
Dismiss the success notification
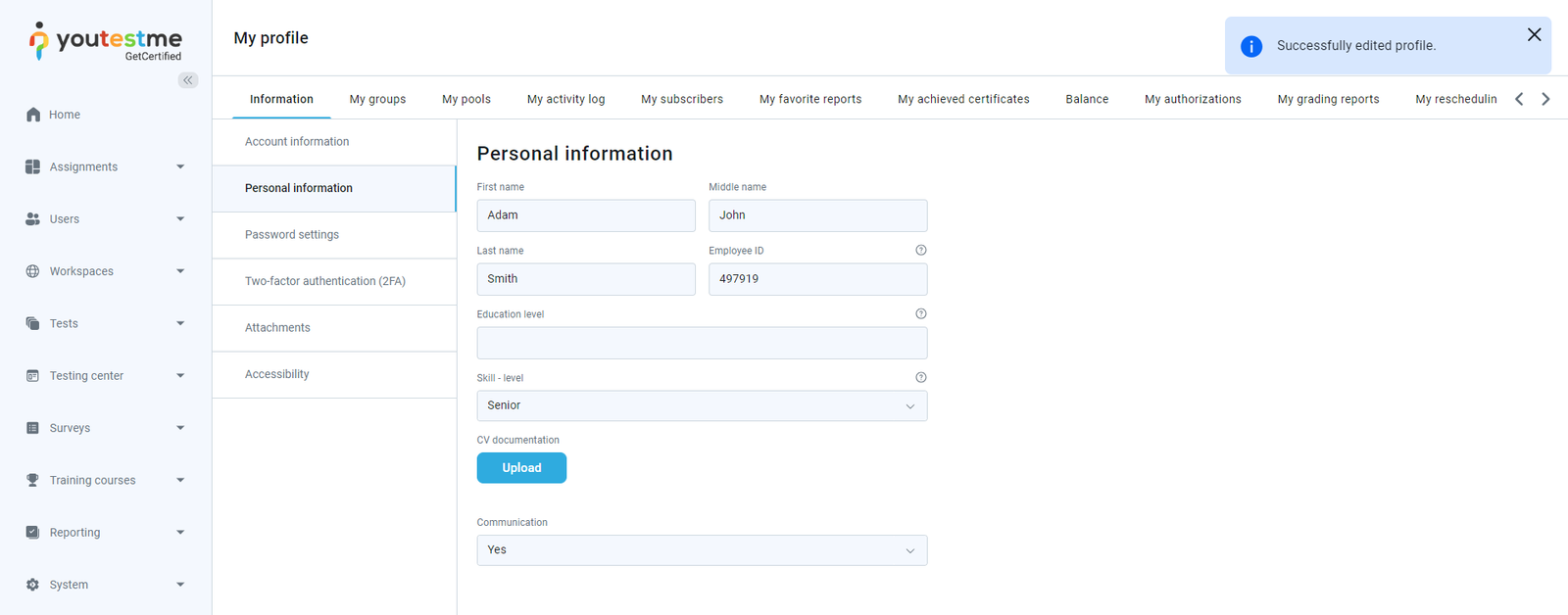(1534, 35)
